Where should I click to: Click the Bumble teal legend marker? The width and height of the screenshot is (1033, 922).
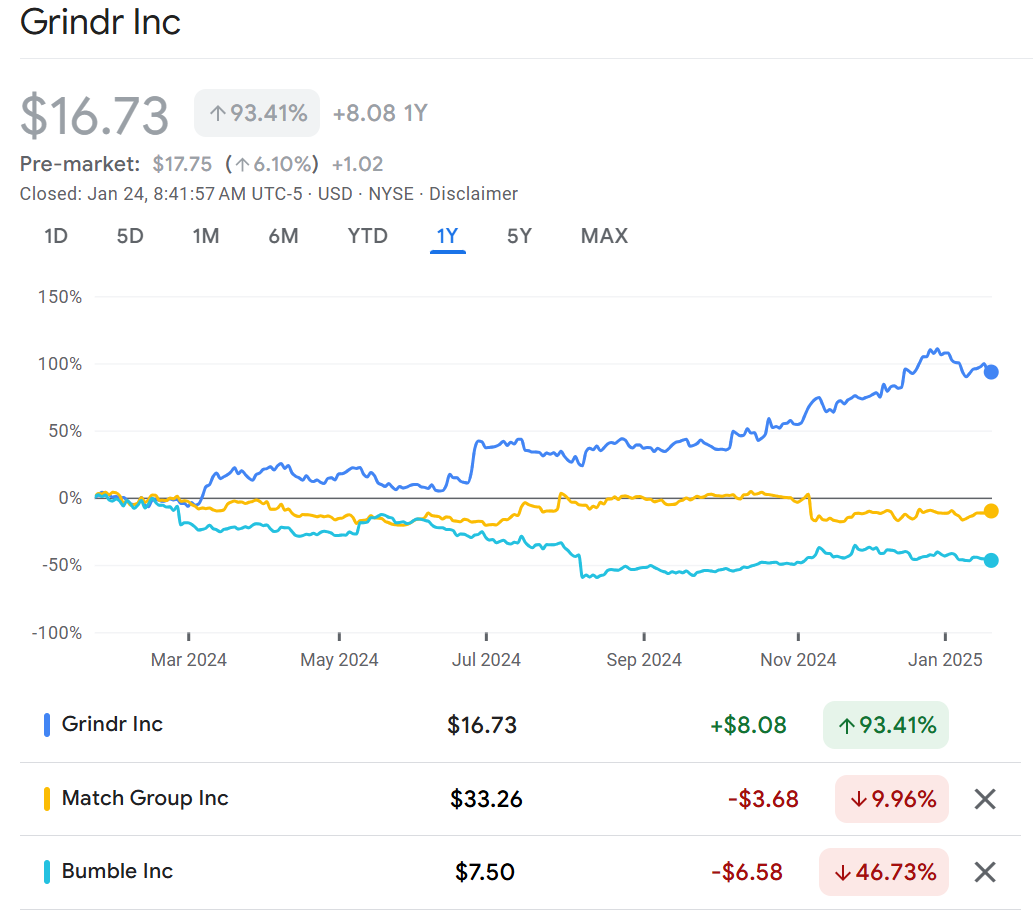[47, 872]
